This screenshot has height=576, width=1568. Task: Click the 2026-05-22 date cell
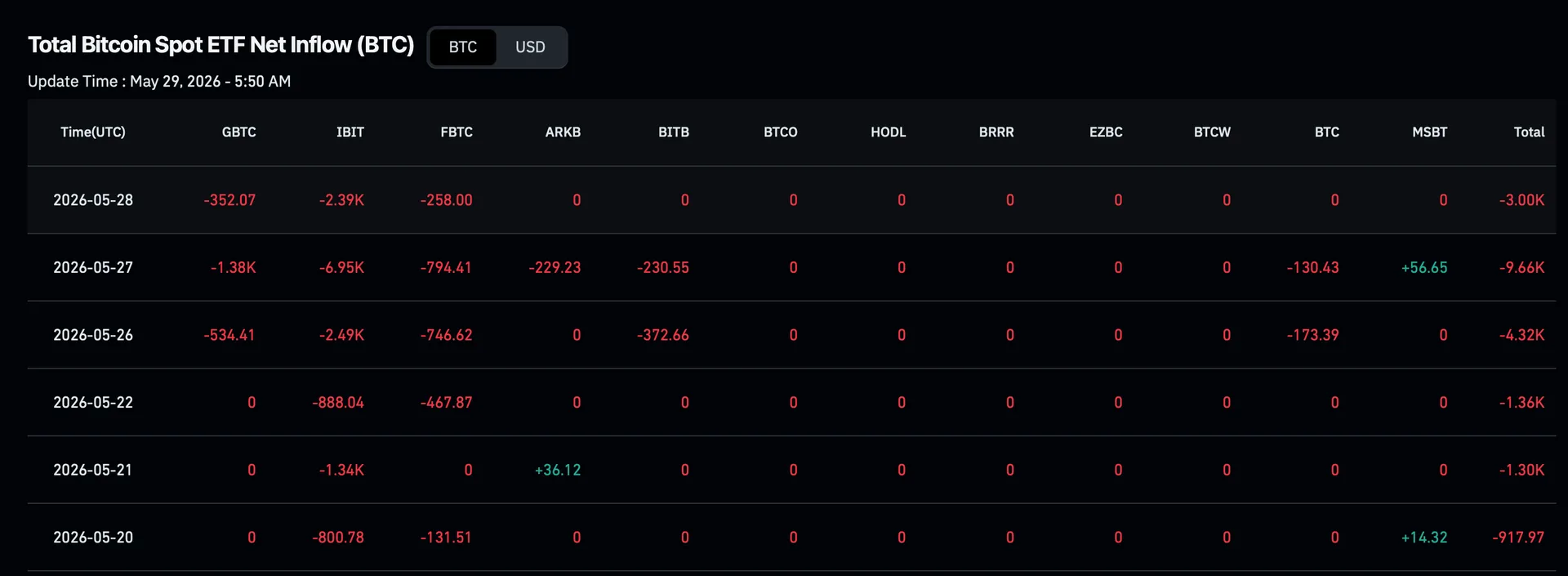[x=93, y=403]
